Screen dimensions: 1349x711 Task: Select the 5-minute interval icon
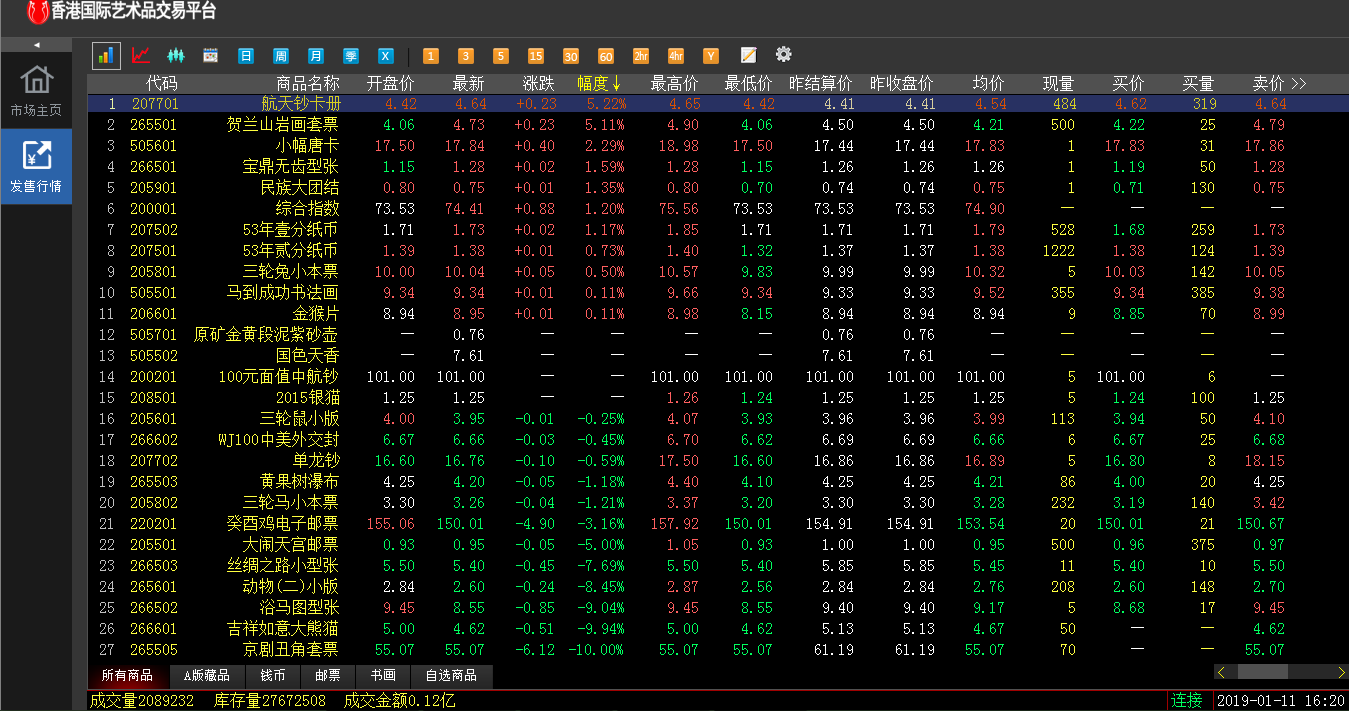click(x=501, y=56)
